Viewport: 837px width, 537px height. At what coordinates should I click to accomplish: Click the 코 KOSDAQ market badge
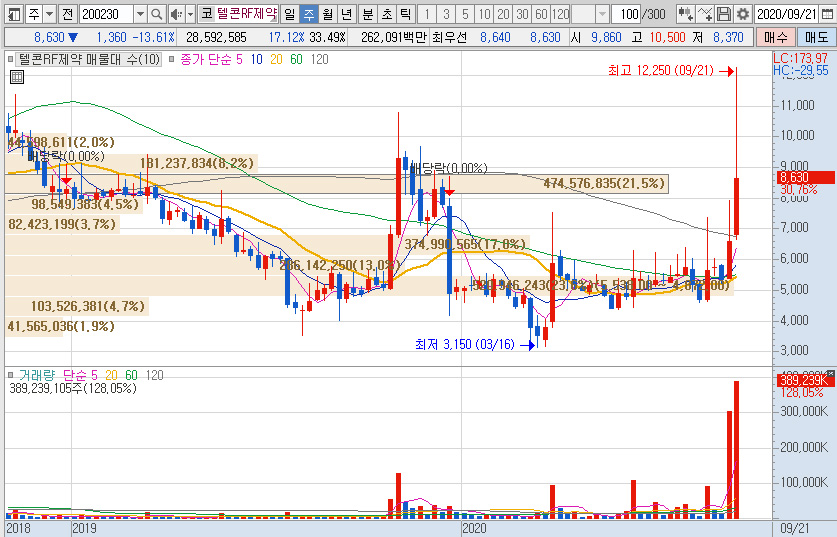(207, 14)
